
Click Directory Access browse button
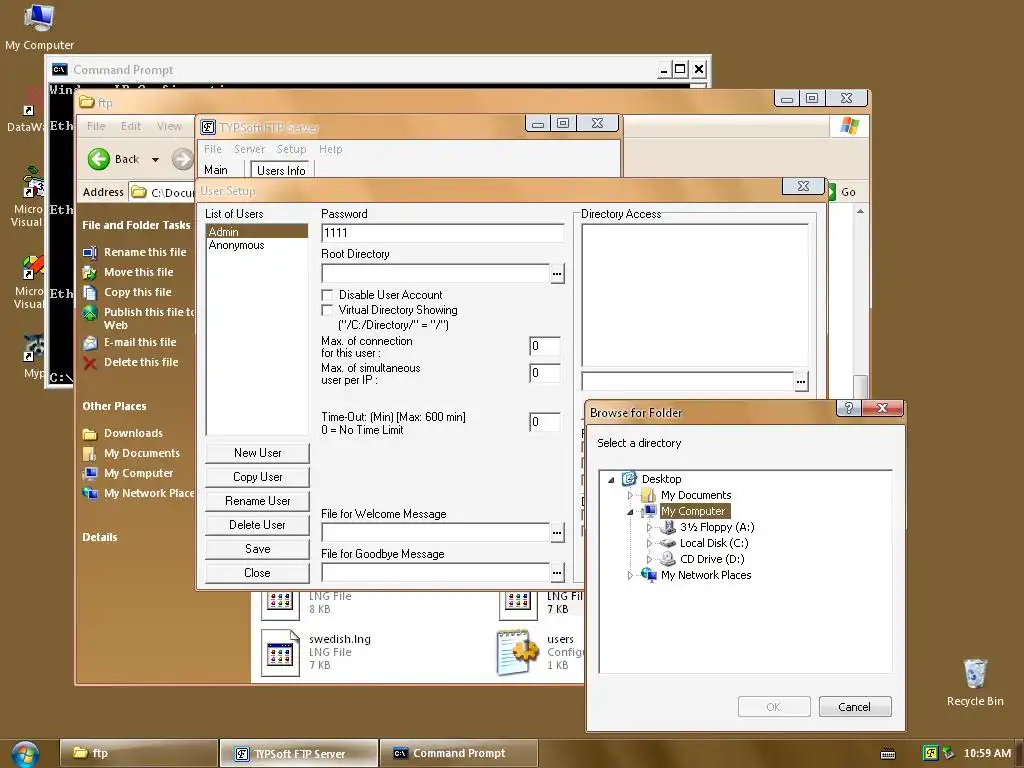coord(801,381)
